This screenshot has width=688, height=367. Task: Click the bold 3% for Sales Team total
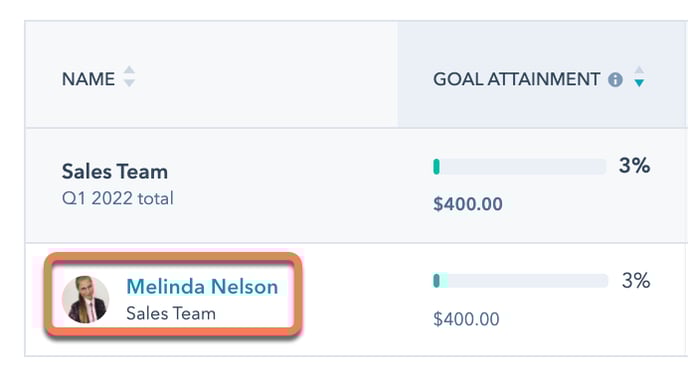coord(634,166)
